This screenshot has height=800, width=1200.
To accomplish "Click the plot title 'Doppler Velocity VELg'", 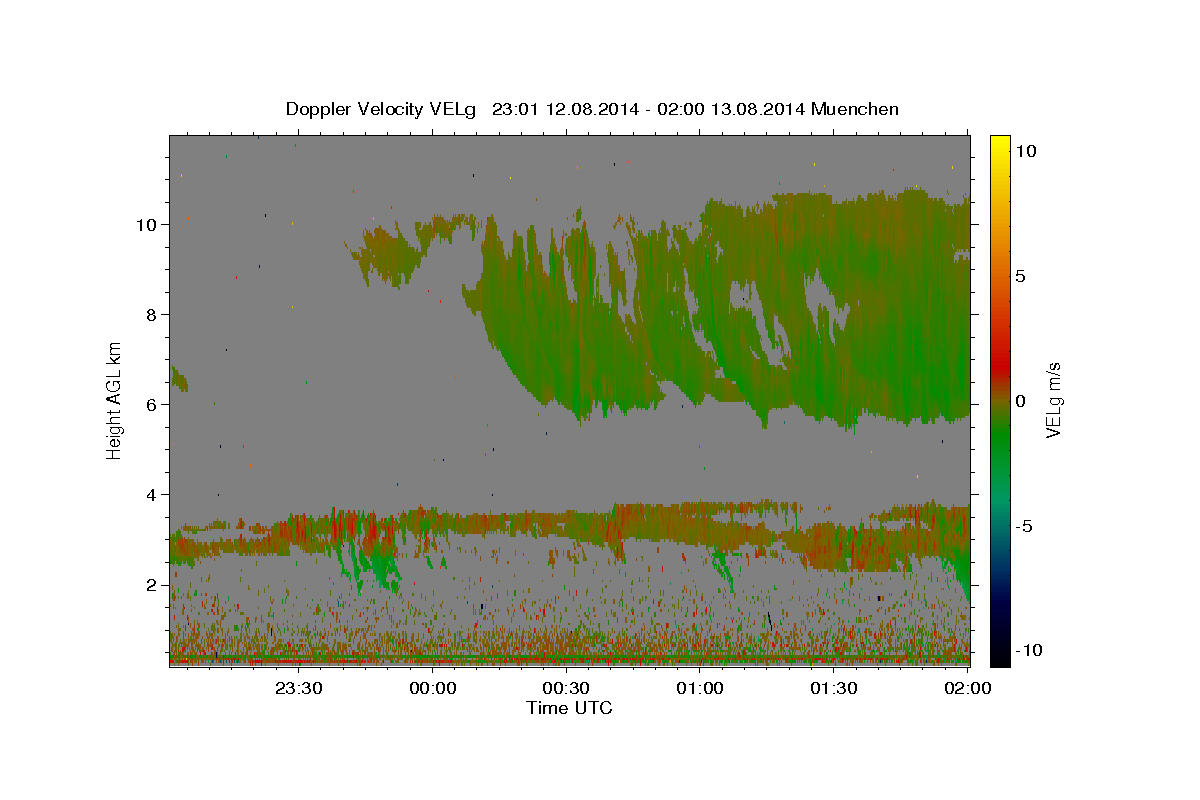I will (x=382, y=109).
